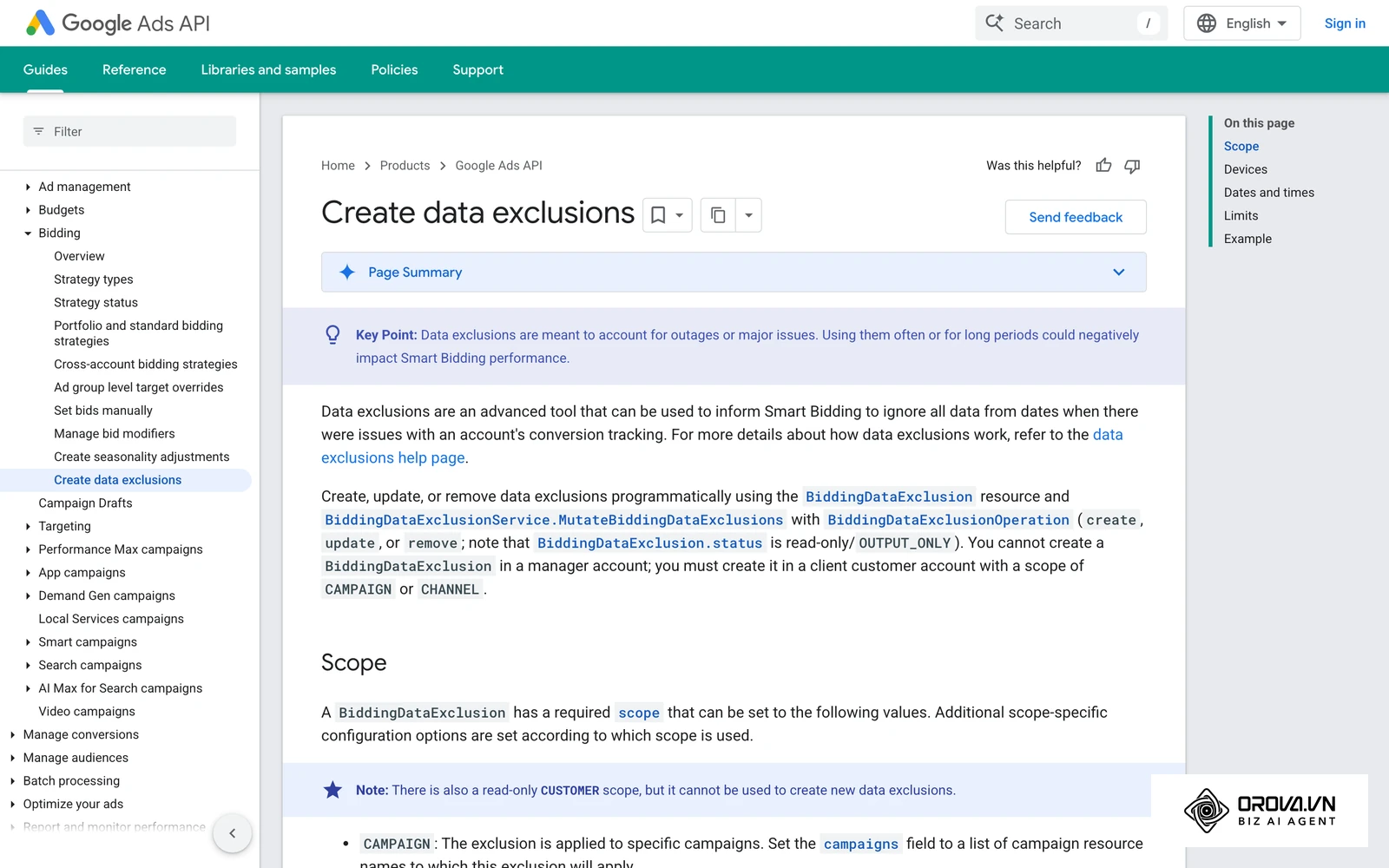Screen dimensions: 1389x868
Task: Click the language globe icon
Action: (x=1207, y=23)
